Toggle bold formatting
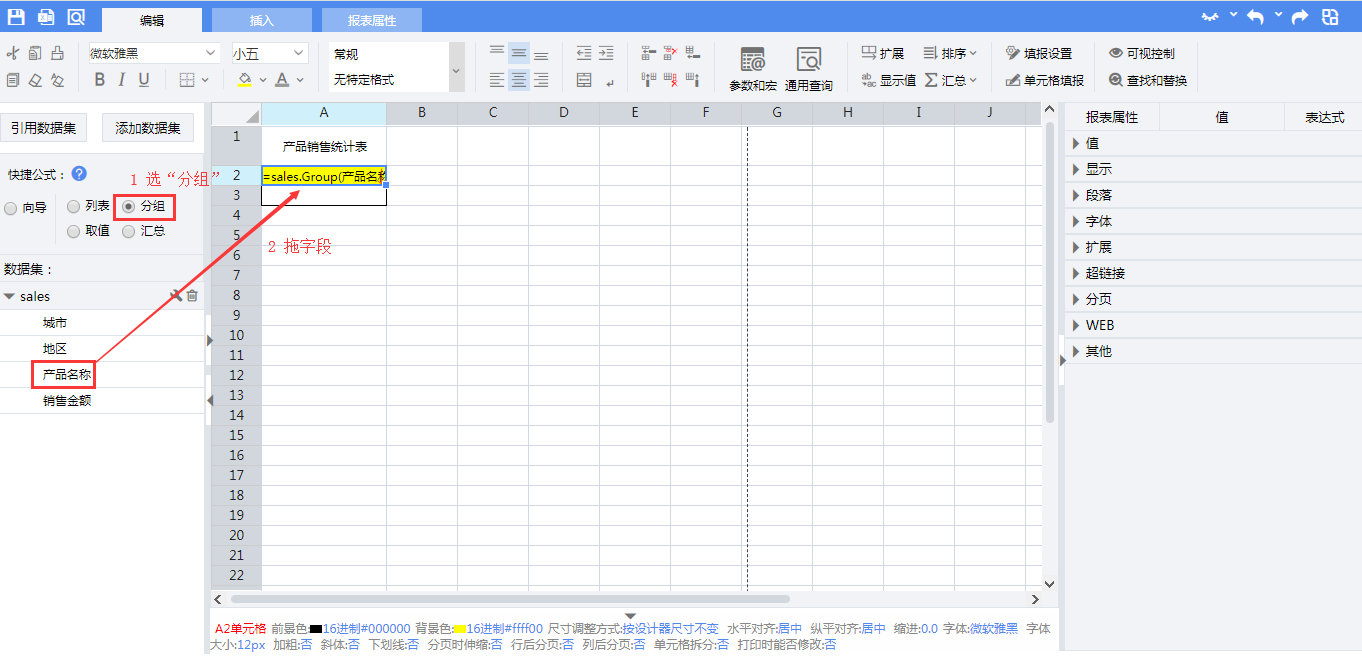 pyautogui.click(x=99, y=80)
